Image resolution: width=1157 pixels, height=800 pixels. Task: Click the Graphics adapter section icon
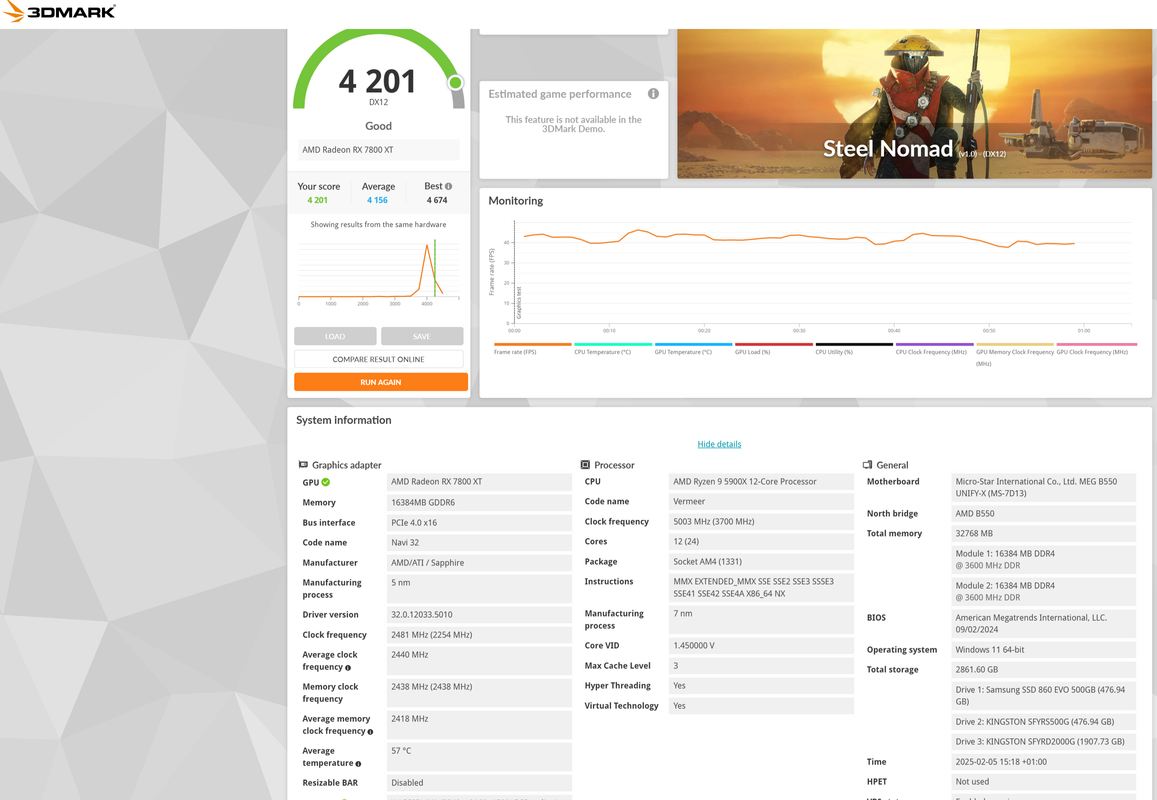coord(303,465)
